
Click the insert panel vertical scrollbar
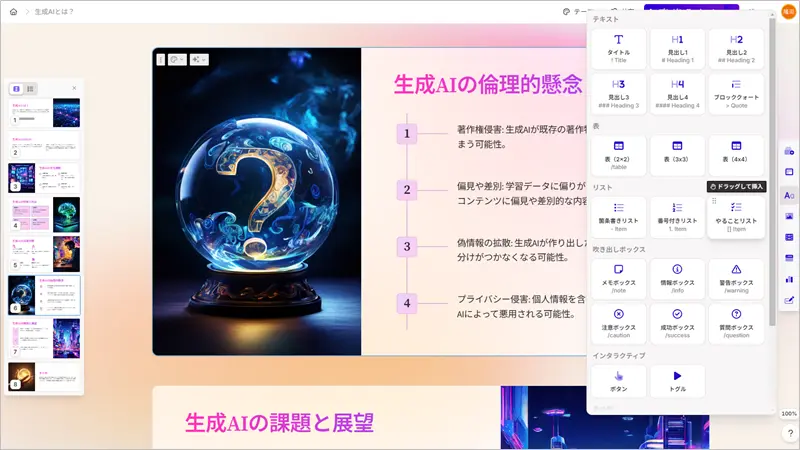click(772, 170)
